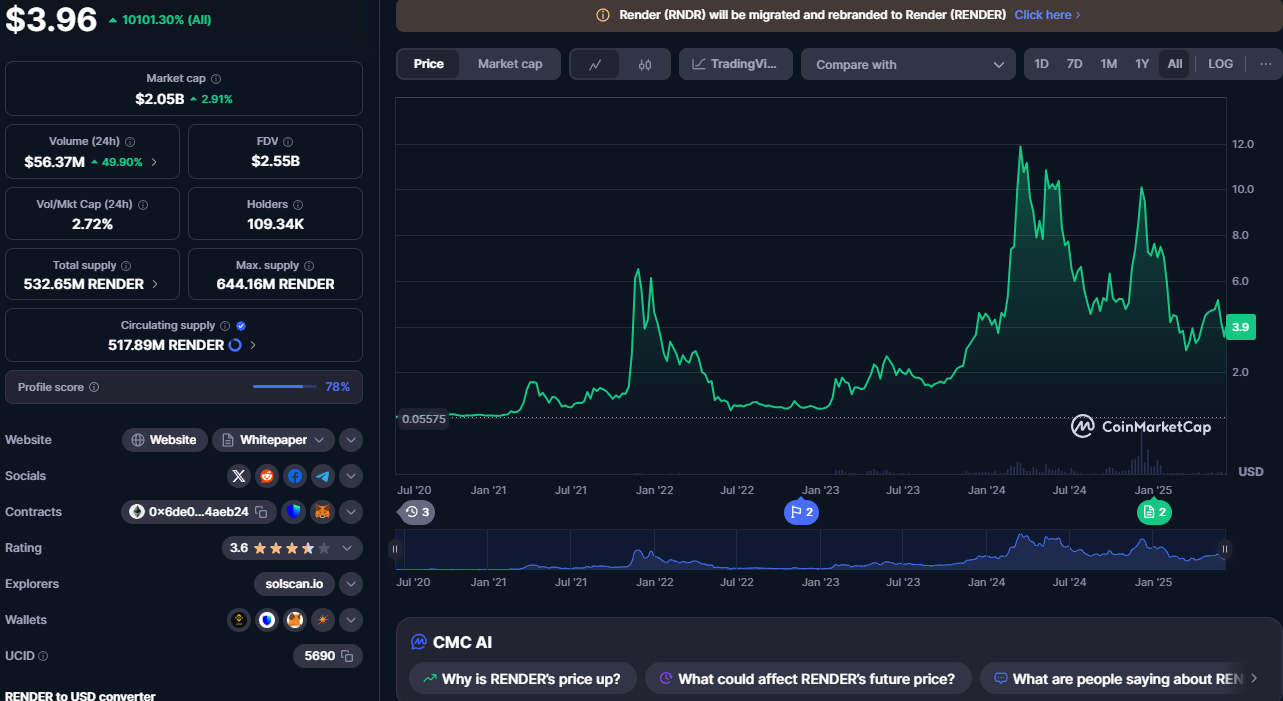Open the chart more-options (three dots) menu
This screenshot has width=1283, height=701.
[1265, 64]
